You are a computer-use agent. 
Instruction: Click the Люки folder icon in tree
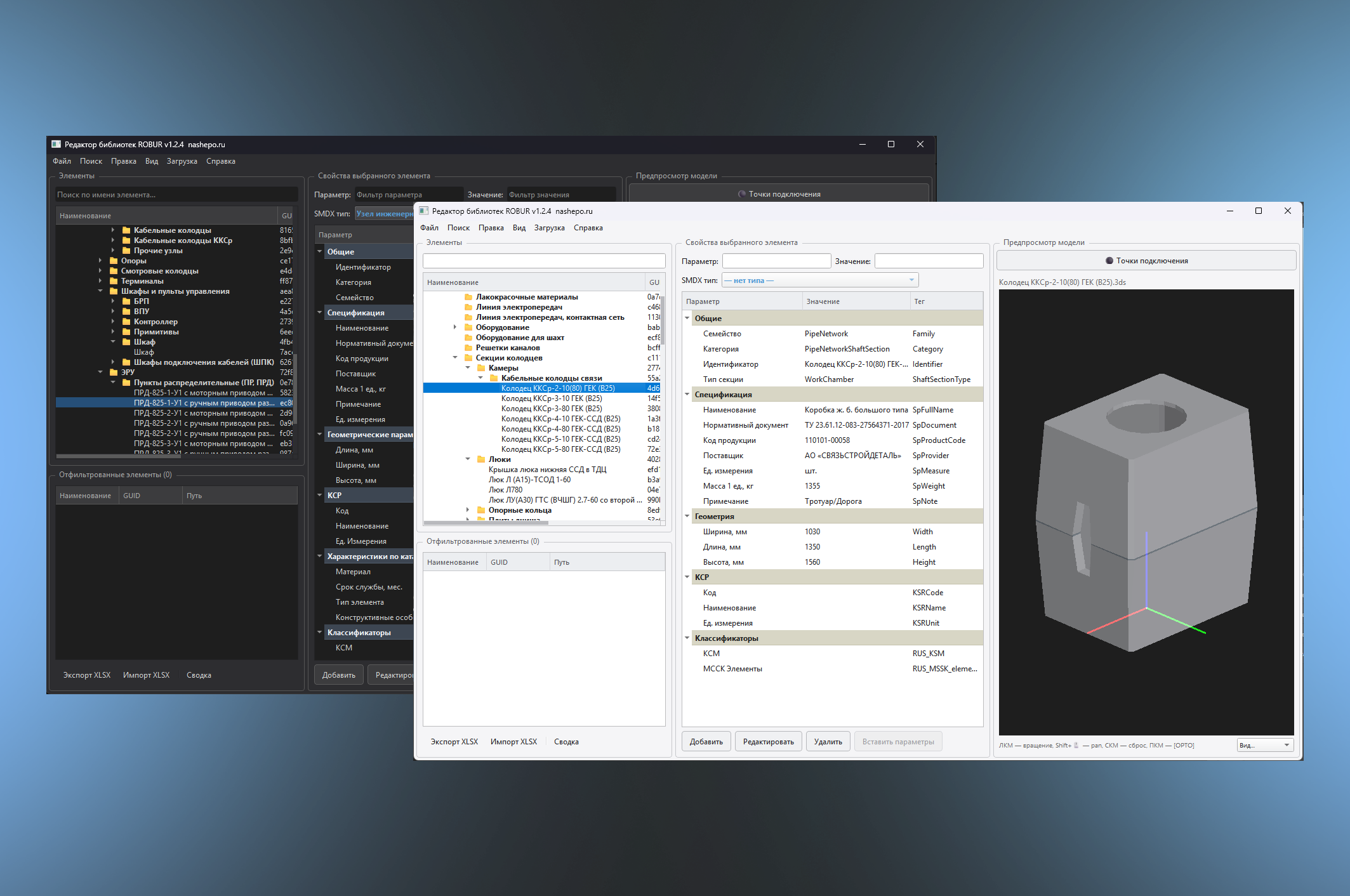pos(481,459)
